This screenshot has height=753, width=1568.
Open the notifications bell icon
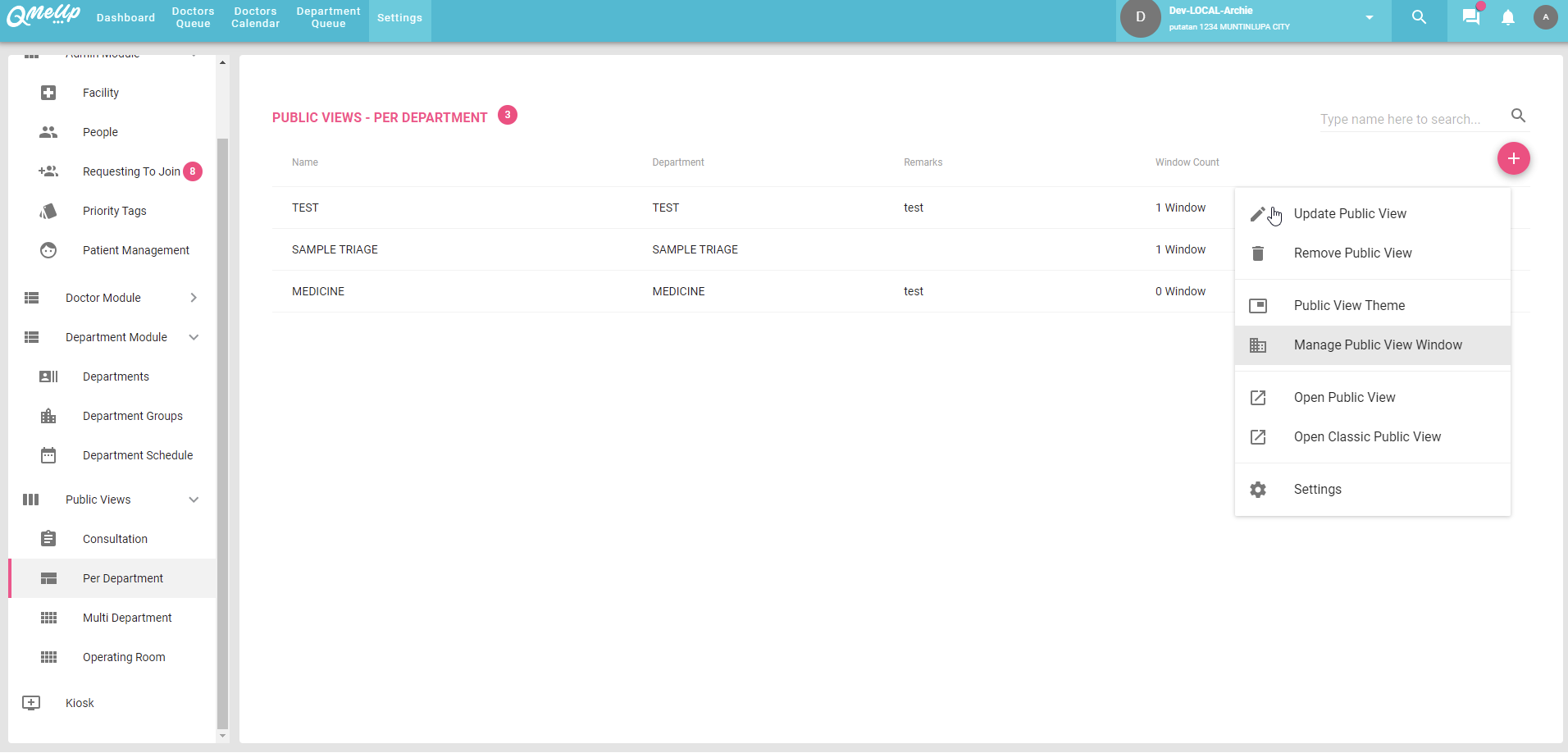coord(1507,17)
